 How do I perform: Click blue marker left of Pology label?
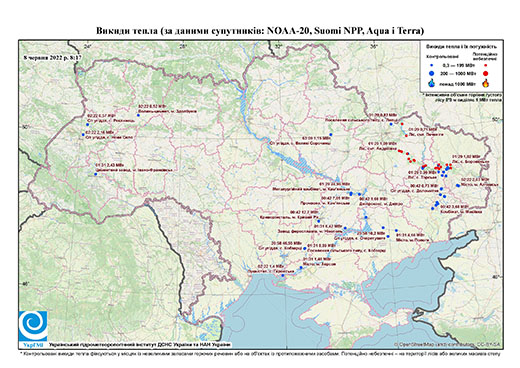click(x=396, y=230)
